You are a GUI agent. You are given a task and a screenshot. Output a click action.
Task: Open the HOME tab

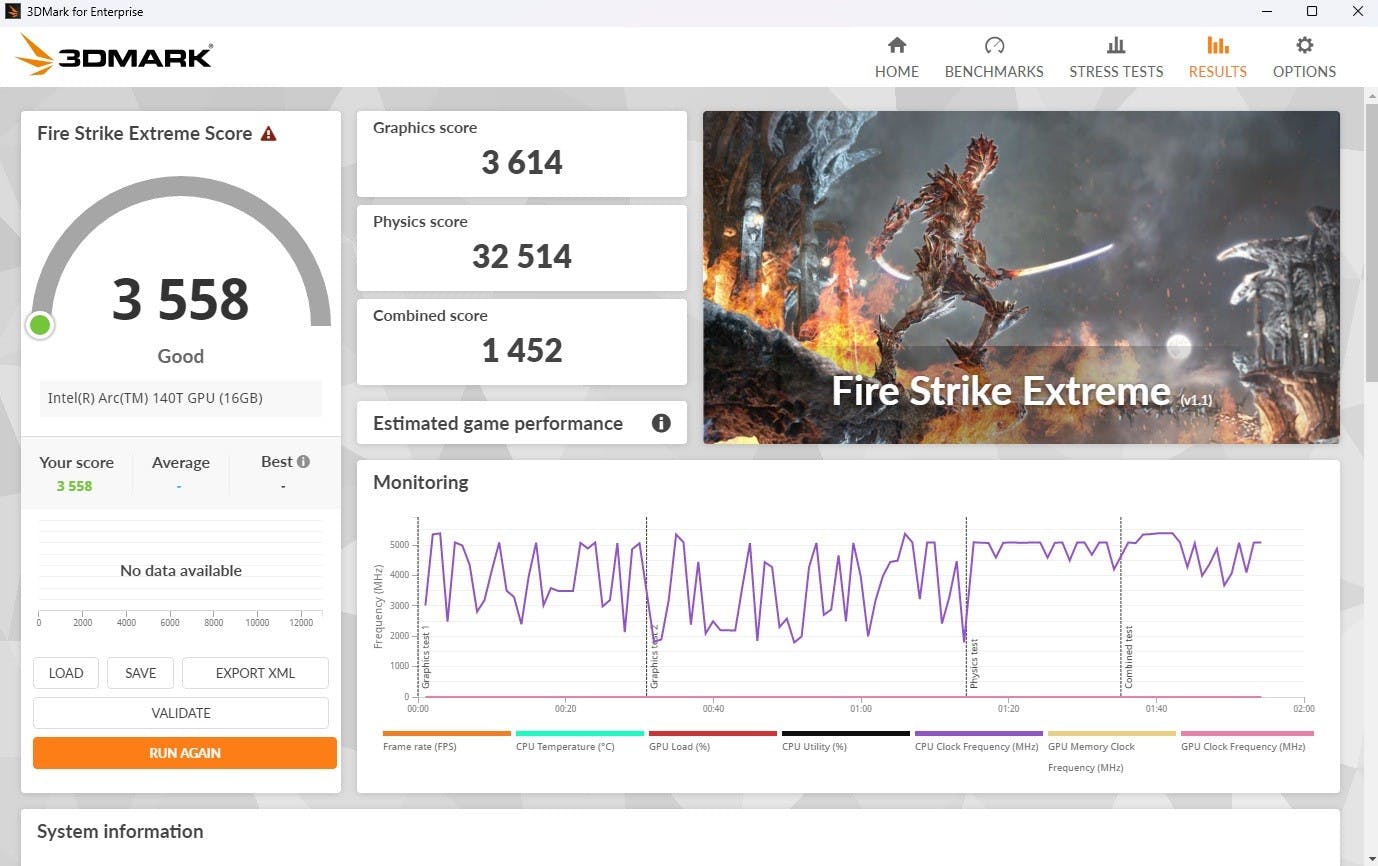[x=897, y=58]
